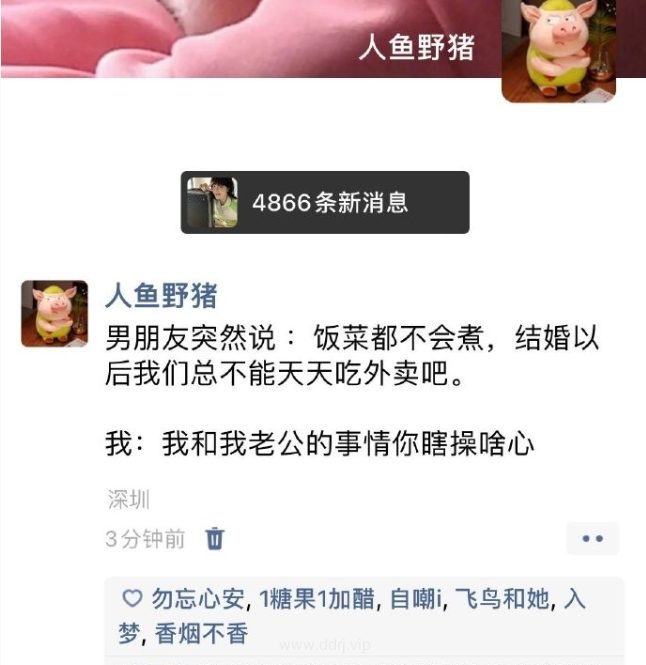Open the 4866条新消息 notification banner
Screen dimensions: 646x665
(325, 202)
